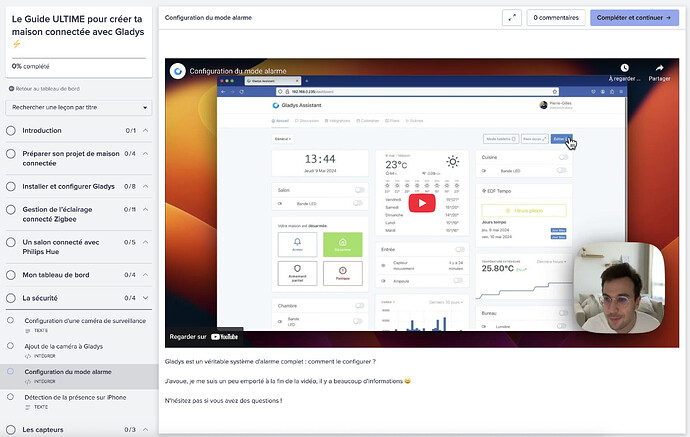Click TEXTE icon under Détection de la présence
690x437 pixels.
28,407
